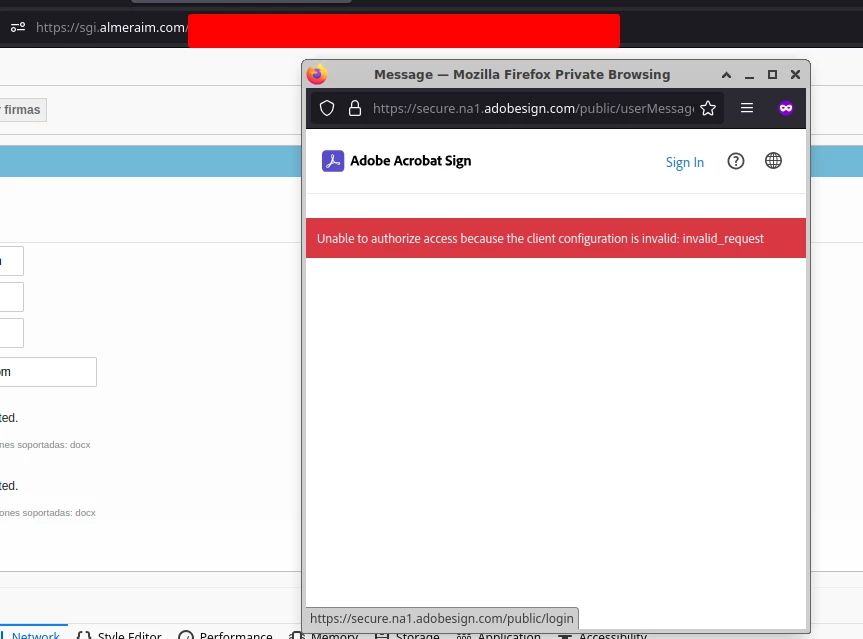The image size is (863, 639).
Task: Click the Sign In link
Action: coord(685,162)
